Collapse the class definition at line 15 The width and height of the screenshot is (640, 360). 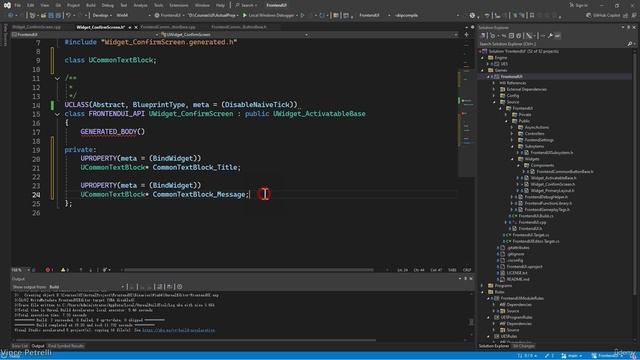(x=57, y=114)
